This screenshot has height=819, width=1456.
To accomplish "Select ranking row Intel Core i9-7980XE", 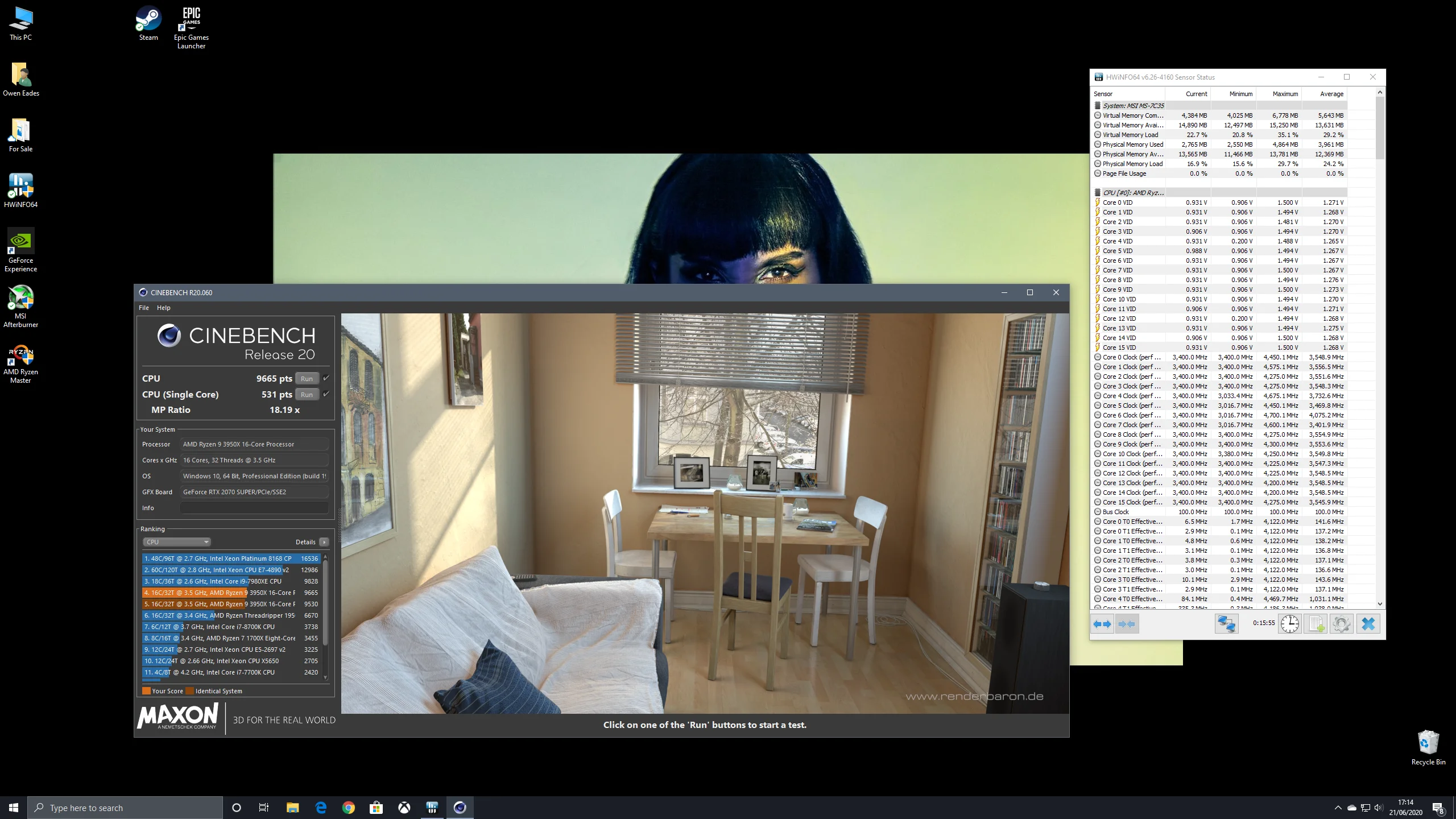I will [x=231, y=581].
